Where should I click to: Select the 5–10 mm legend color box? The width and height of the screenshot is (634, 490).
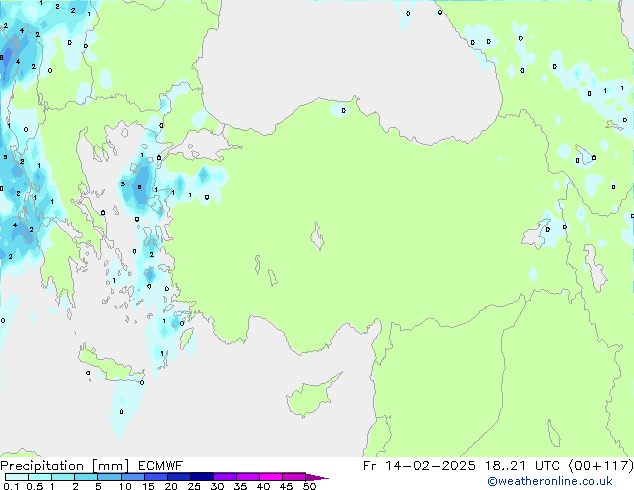pos(109,477)
